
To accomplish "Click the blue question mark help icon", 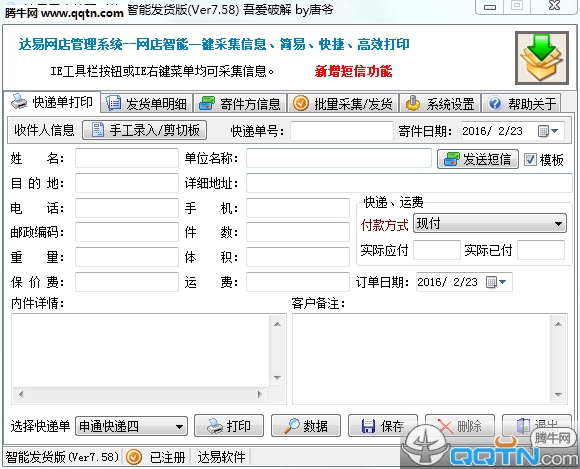I will (x=495, y=103).
